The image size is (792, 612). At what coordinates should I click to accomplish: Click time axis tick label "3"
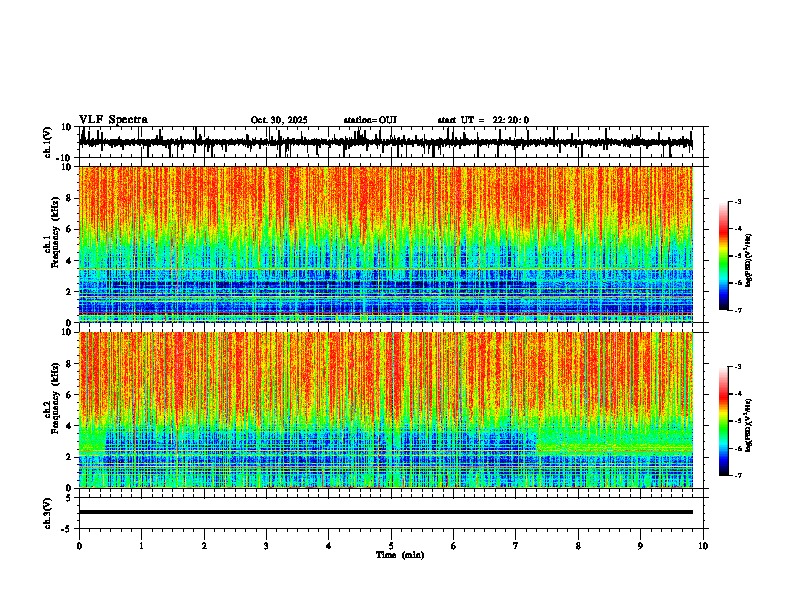click(x=266, y=546)
